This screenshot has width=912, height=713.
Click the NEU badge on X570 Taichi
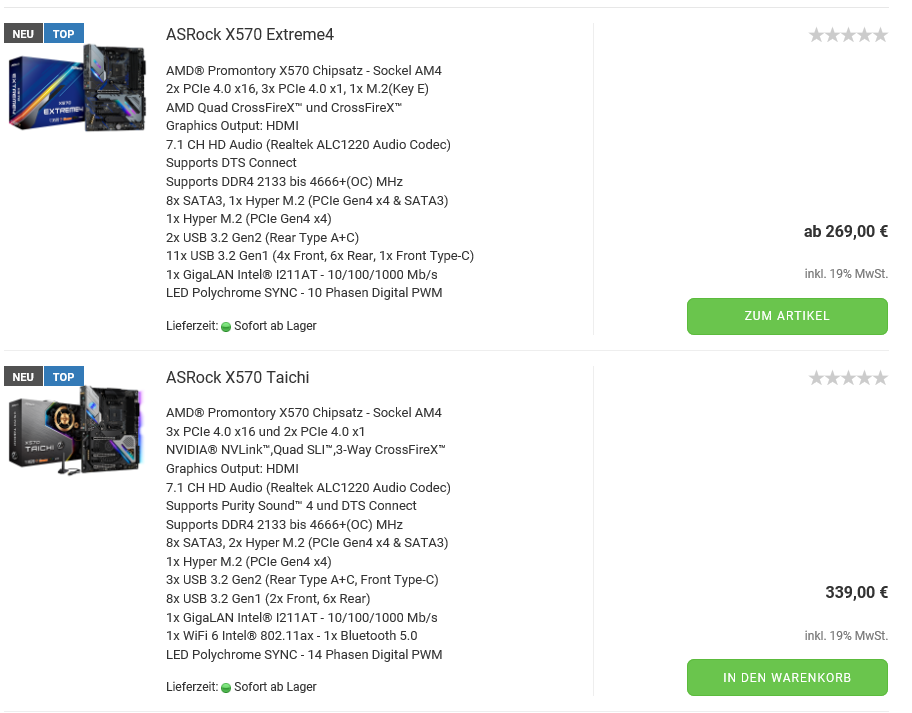pos(23,377)
